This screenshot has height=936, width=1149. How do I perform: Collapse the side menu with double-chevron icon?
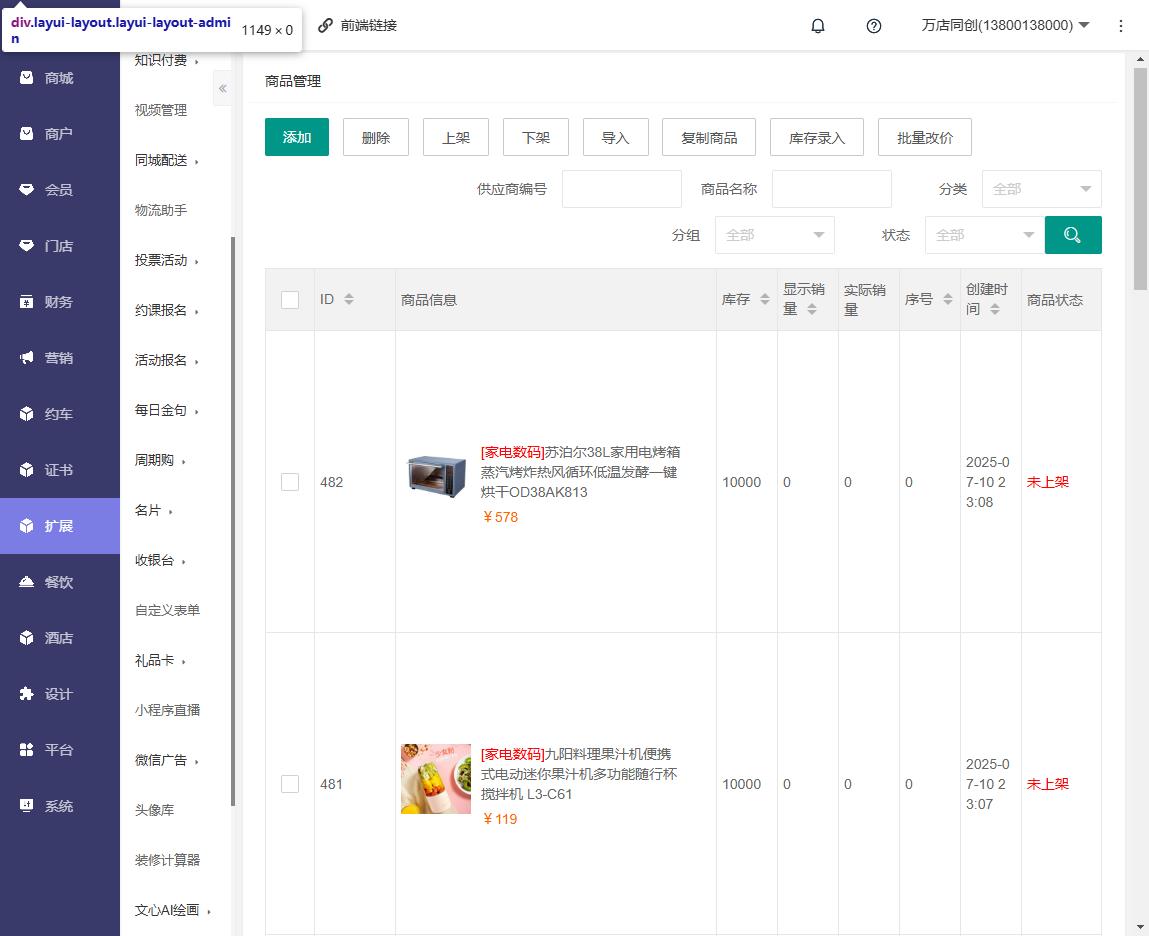point(223,89)
